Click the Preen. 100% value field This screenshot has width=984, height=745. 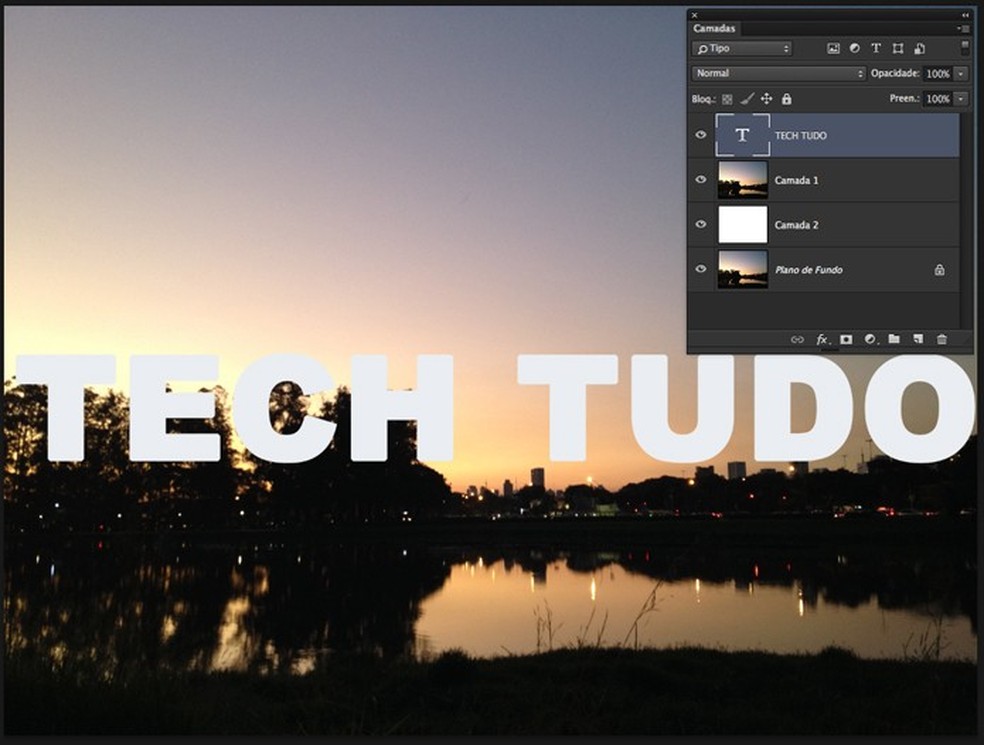coord(938,99)
